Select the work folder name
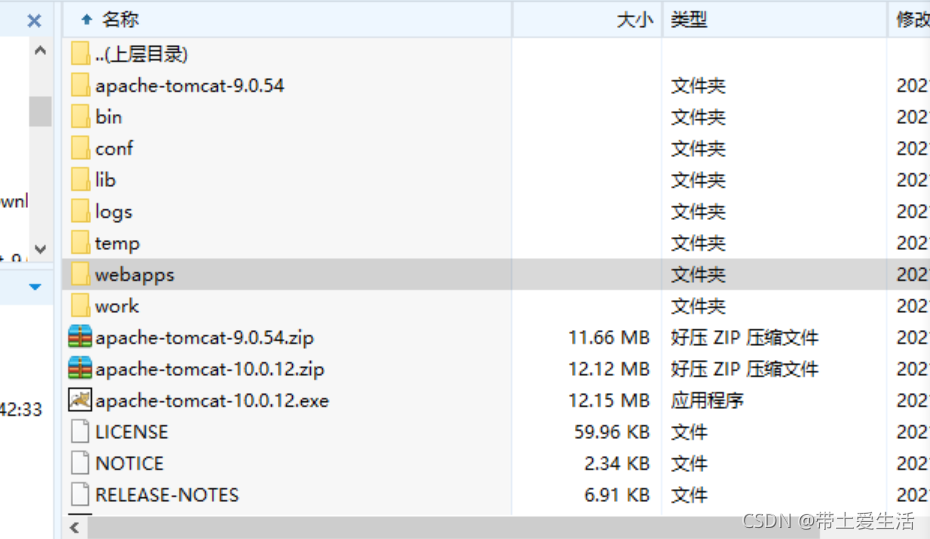Viewport: 930px width, 539px height. point(117,306)
